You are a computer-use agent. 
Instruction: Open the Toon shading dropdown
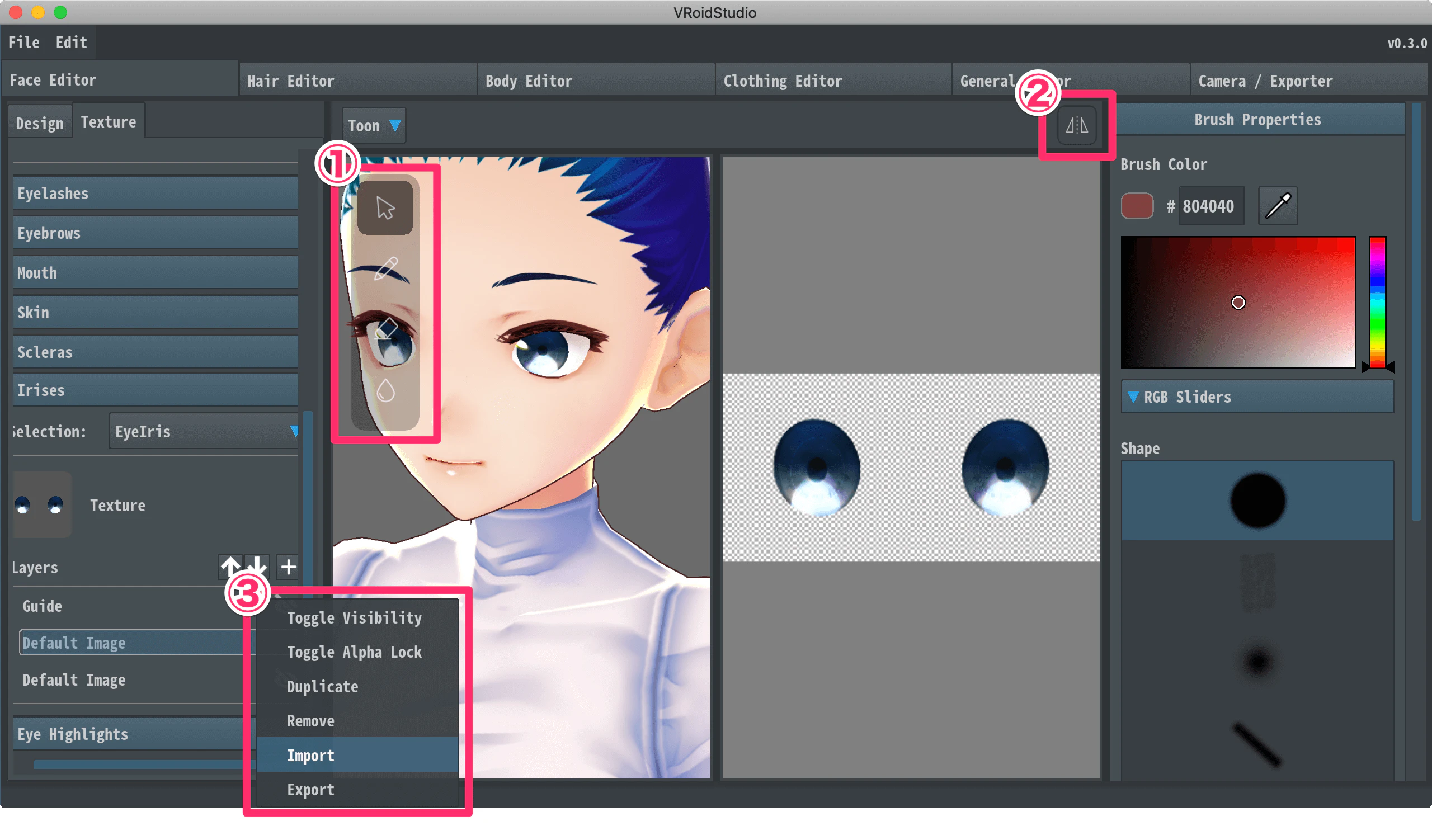(x=373, y=125)
